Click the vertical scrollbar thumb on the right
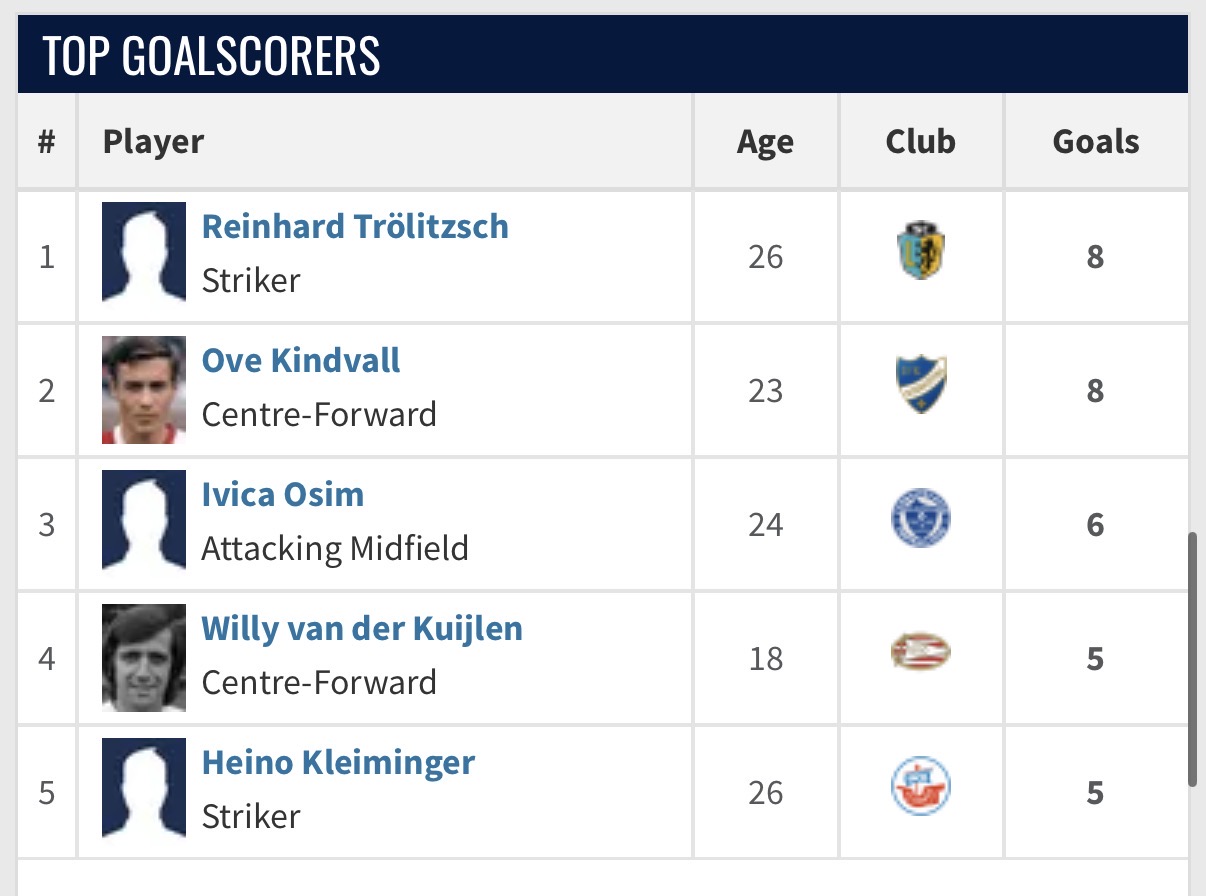This screenshot has height=896, width=1206. (x=1192, y=660)
